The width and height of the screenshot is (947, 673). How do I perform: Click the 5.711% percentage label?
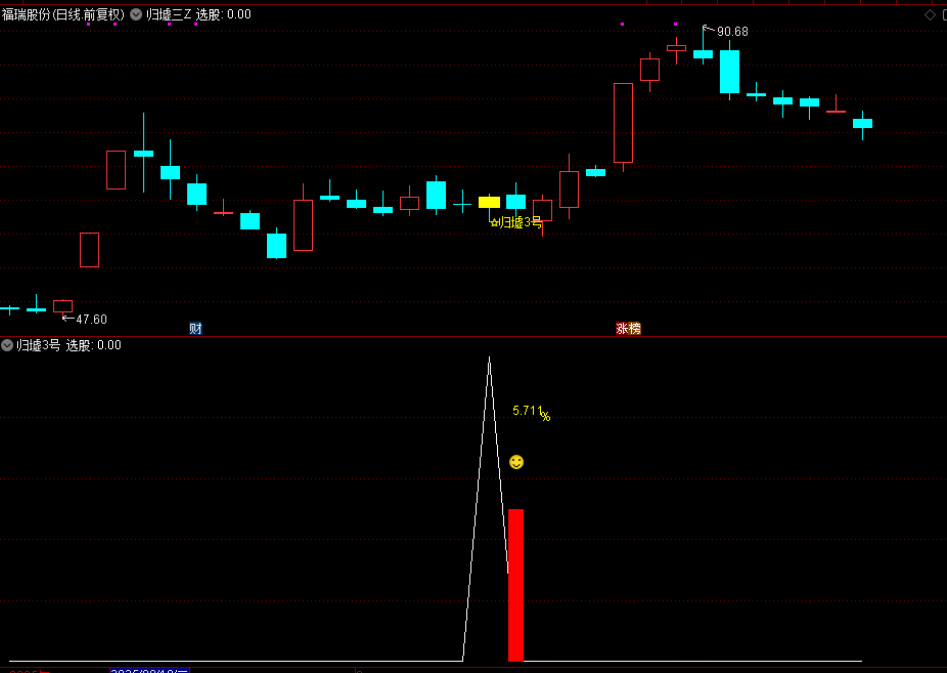pyautogui.click(x=531, y=411)
